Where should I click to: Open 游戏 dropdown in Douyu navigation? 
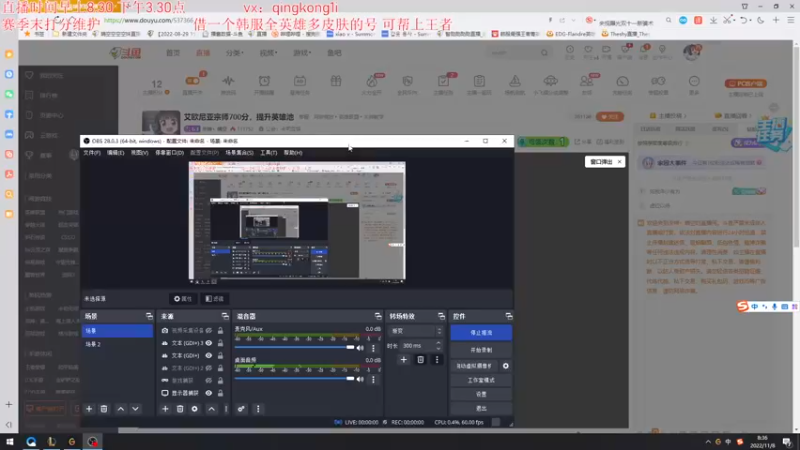click(x=302, y=53)
